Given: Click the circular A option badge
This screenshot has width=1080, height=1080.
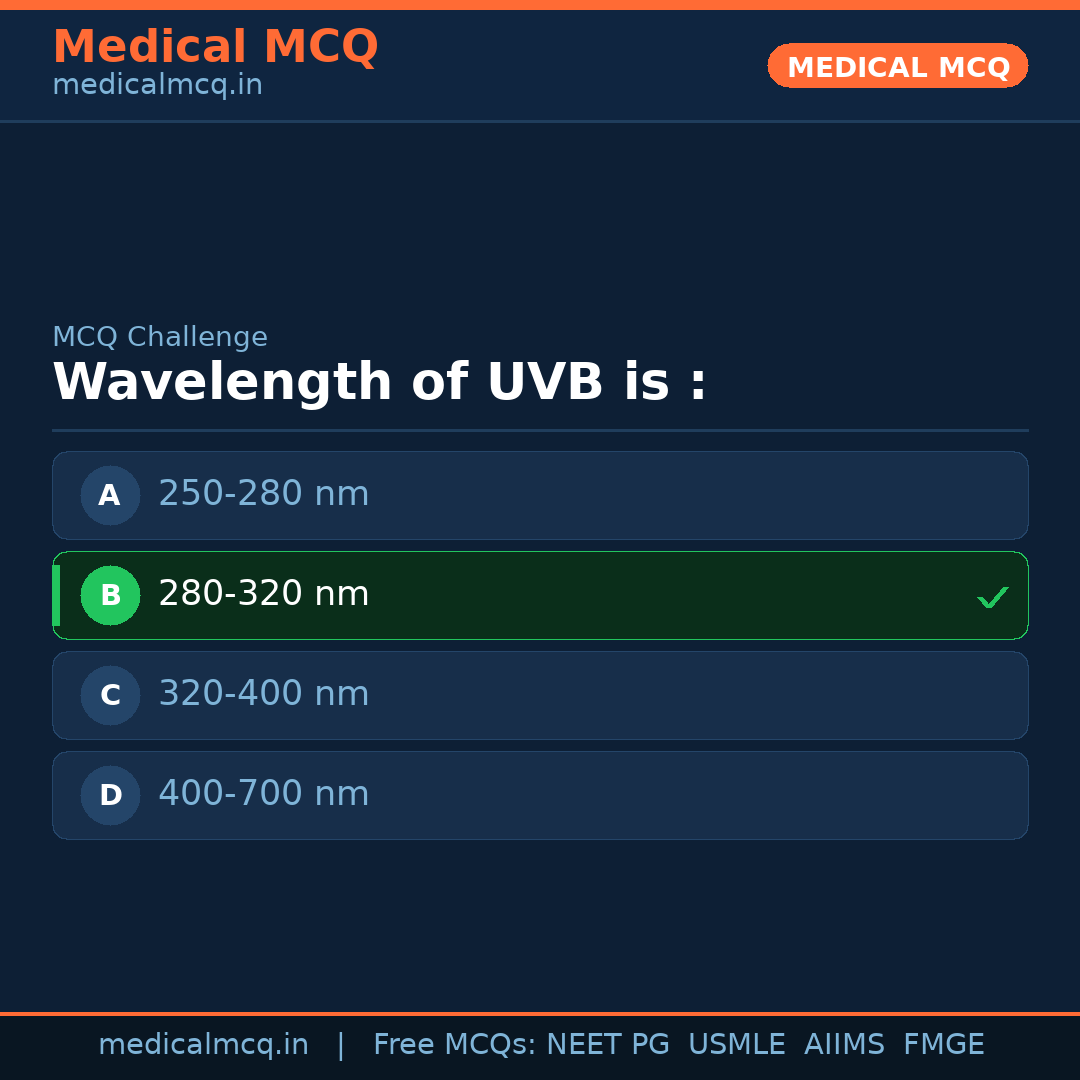Looking at the screenshot, I should coord(110,495).
